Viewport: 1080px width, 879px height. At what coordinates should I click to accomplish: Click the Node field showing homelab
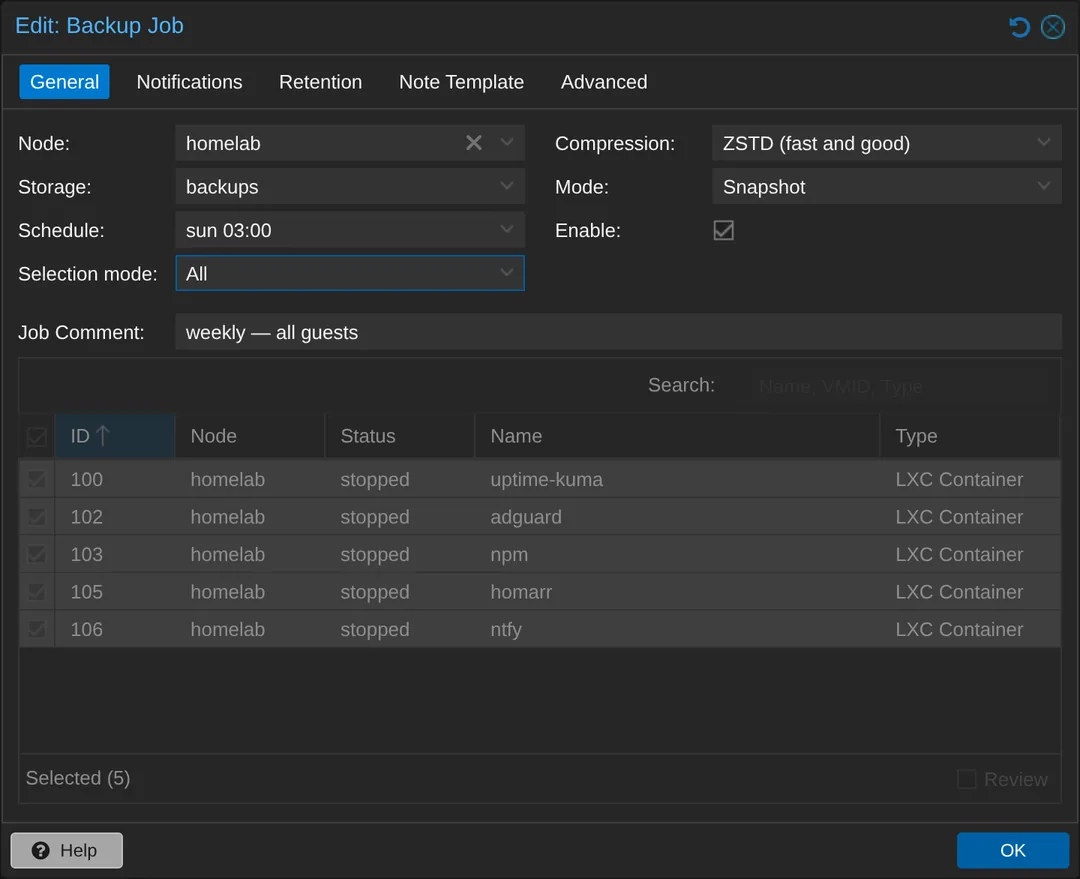tap(350, 143)
